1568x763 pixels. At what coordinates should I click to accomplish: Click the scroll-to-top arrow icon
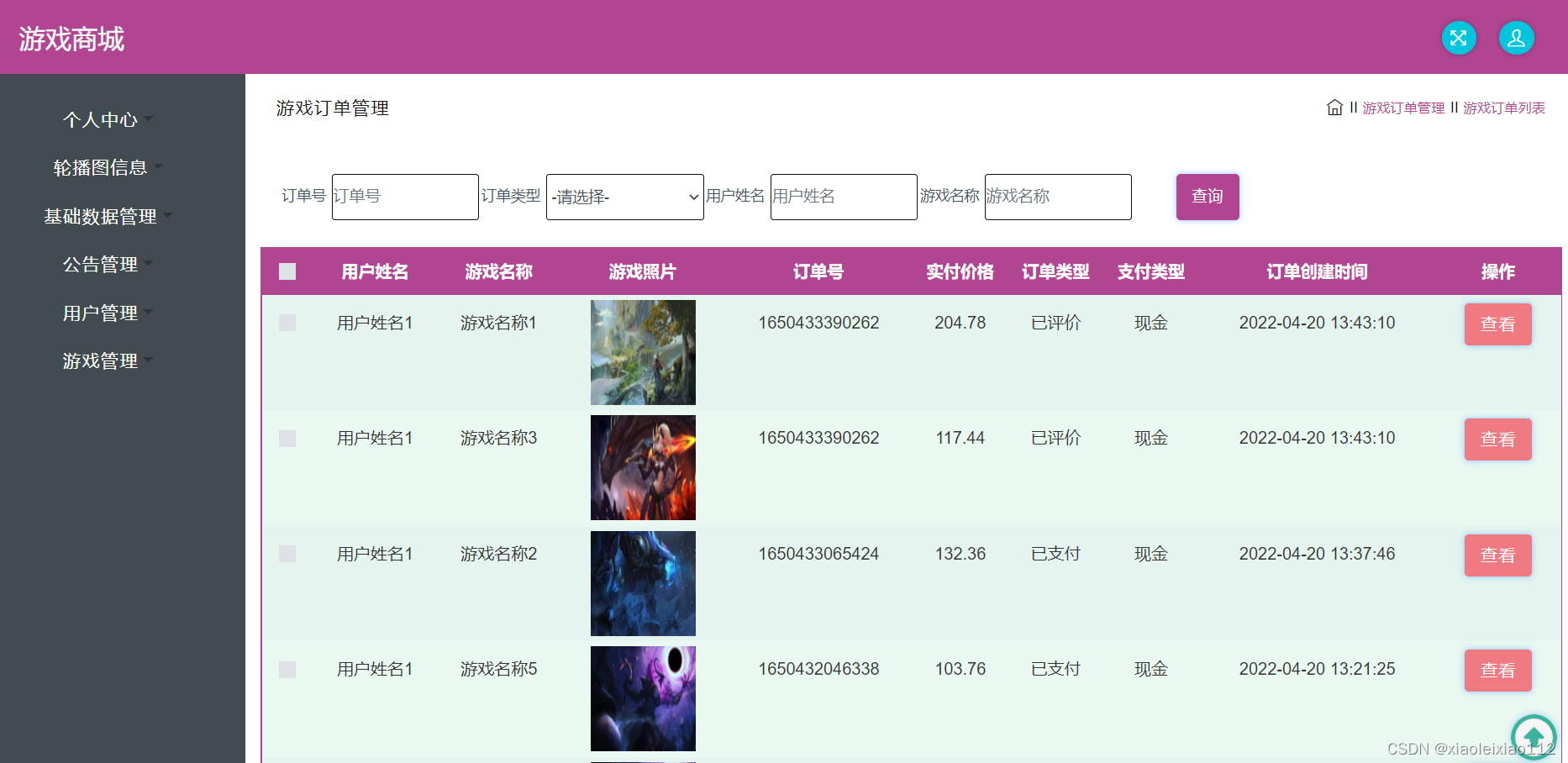pos(1534,737)
